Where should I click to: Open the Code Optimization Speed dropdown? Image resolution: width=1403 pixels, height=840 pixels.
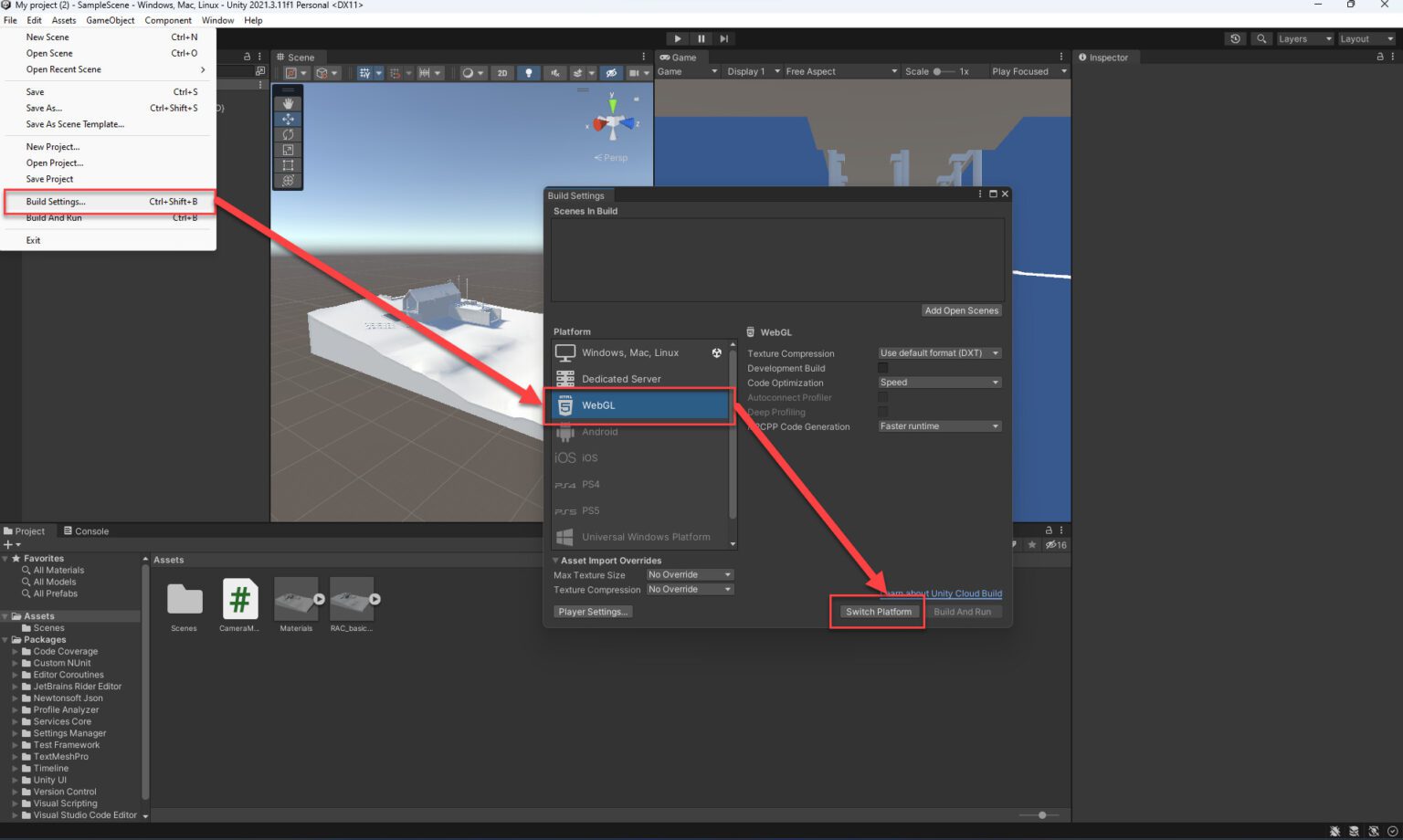click(939, 382)
